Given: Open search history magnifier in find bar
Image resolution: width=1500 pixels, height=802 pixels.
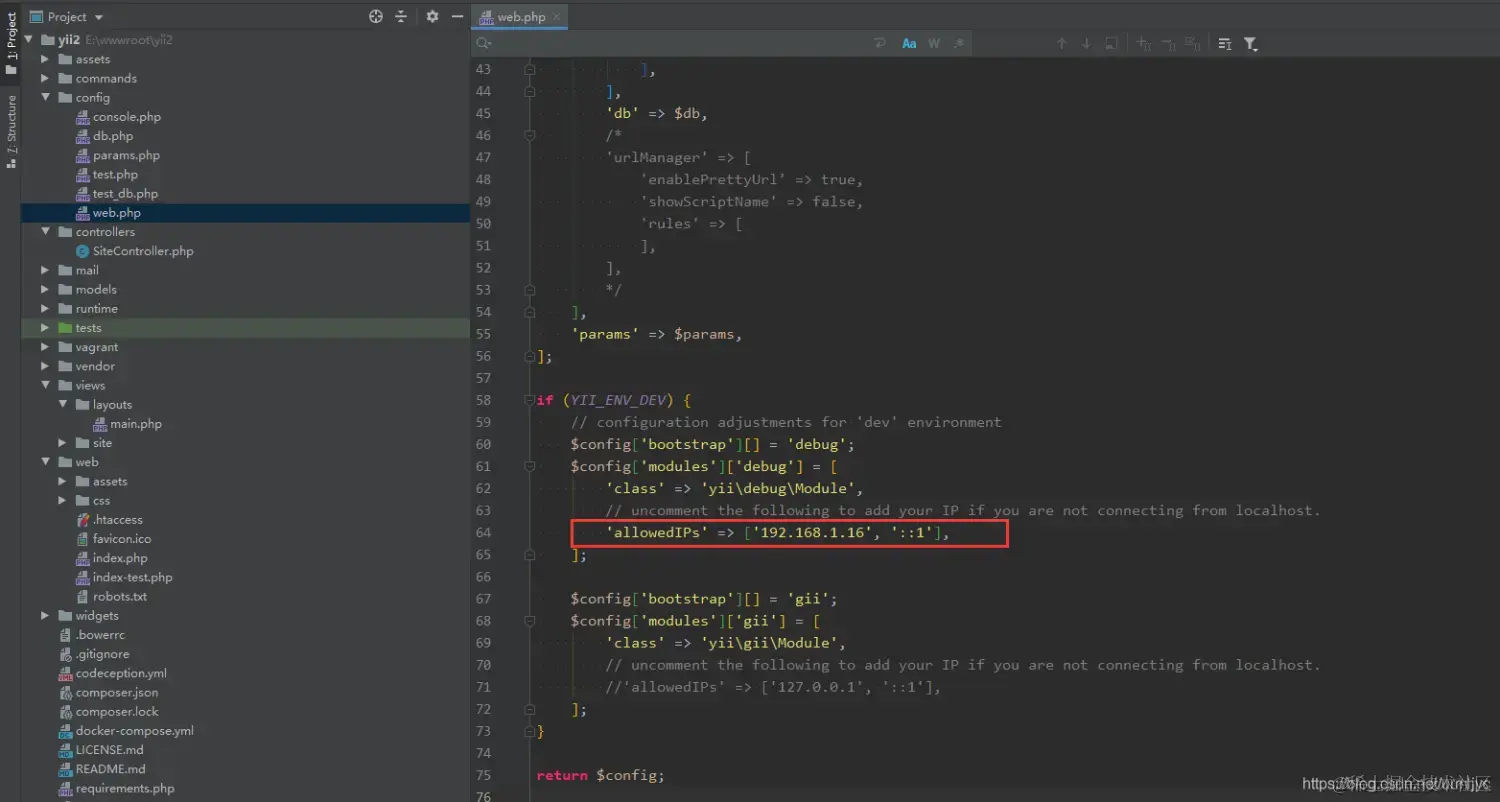Looking at the screenshot, I should pyautogui.click(x=484, y=43).
